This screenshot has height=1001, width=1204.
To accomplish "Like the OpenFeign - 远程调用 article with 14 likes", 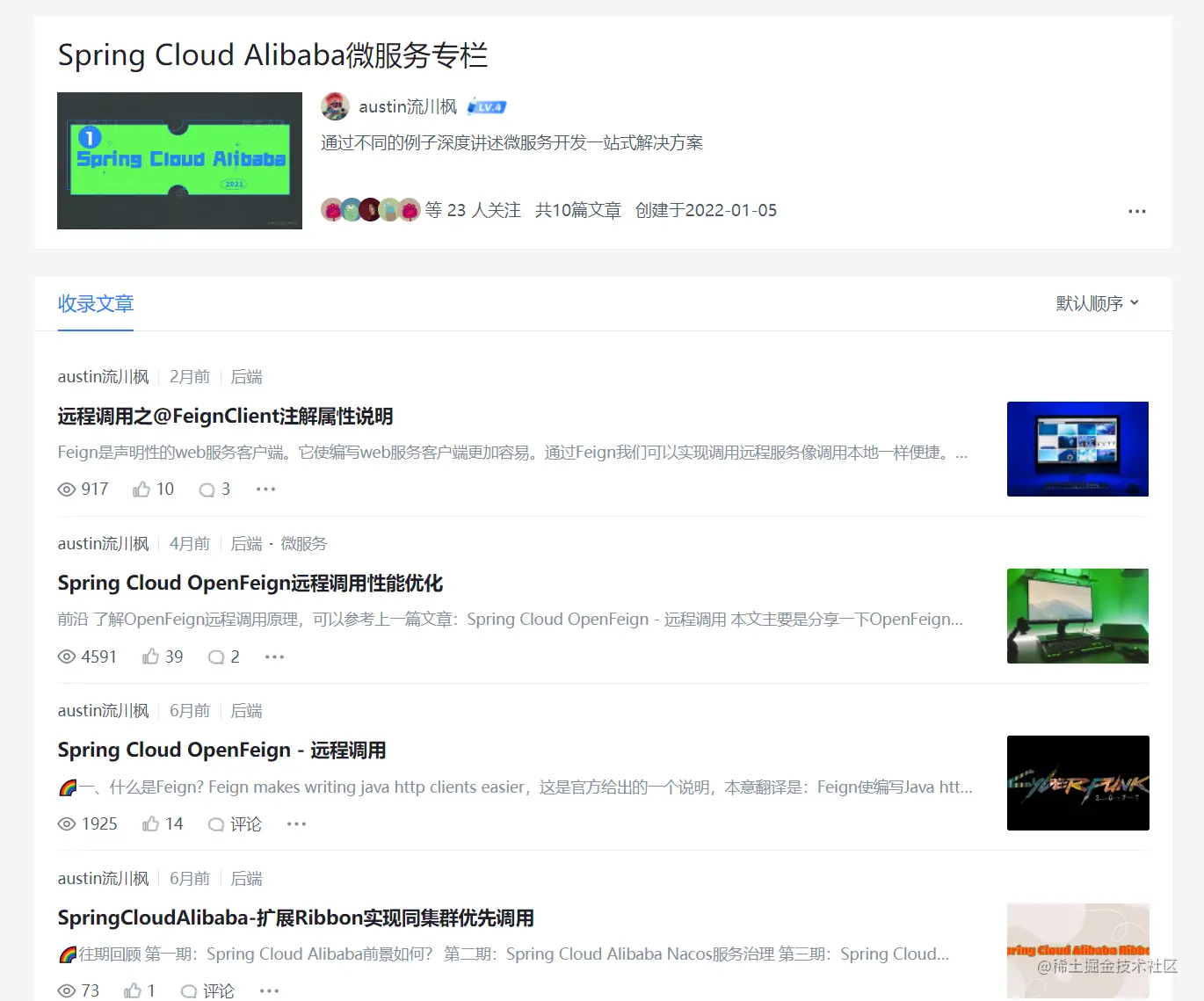I will 163,823.
